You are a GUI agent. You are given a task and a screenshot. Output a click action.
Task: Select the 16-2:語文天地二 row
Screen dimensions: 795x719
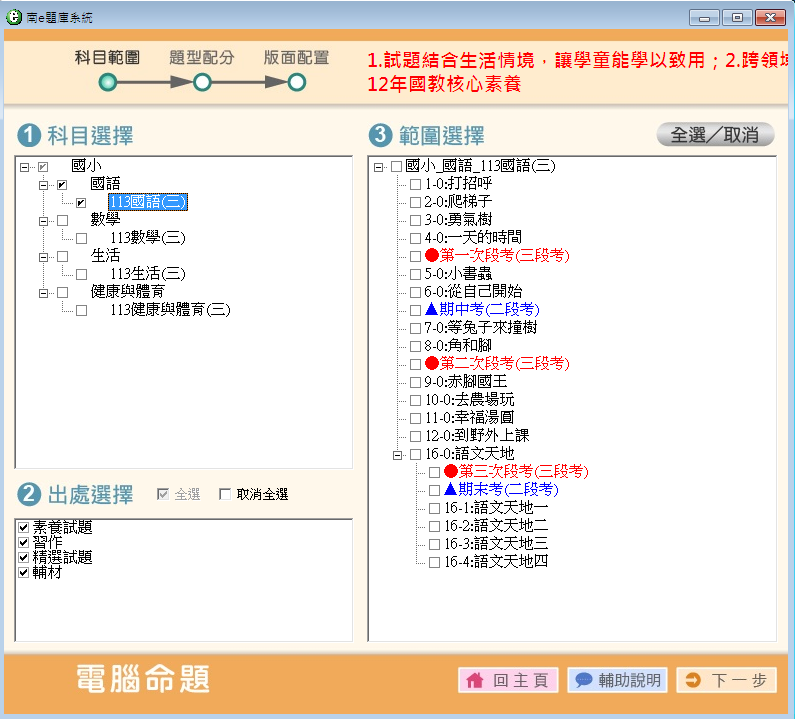click(496, 525)
